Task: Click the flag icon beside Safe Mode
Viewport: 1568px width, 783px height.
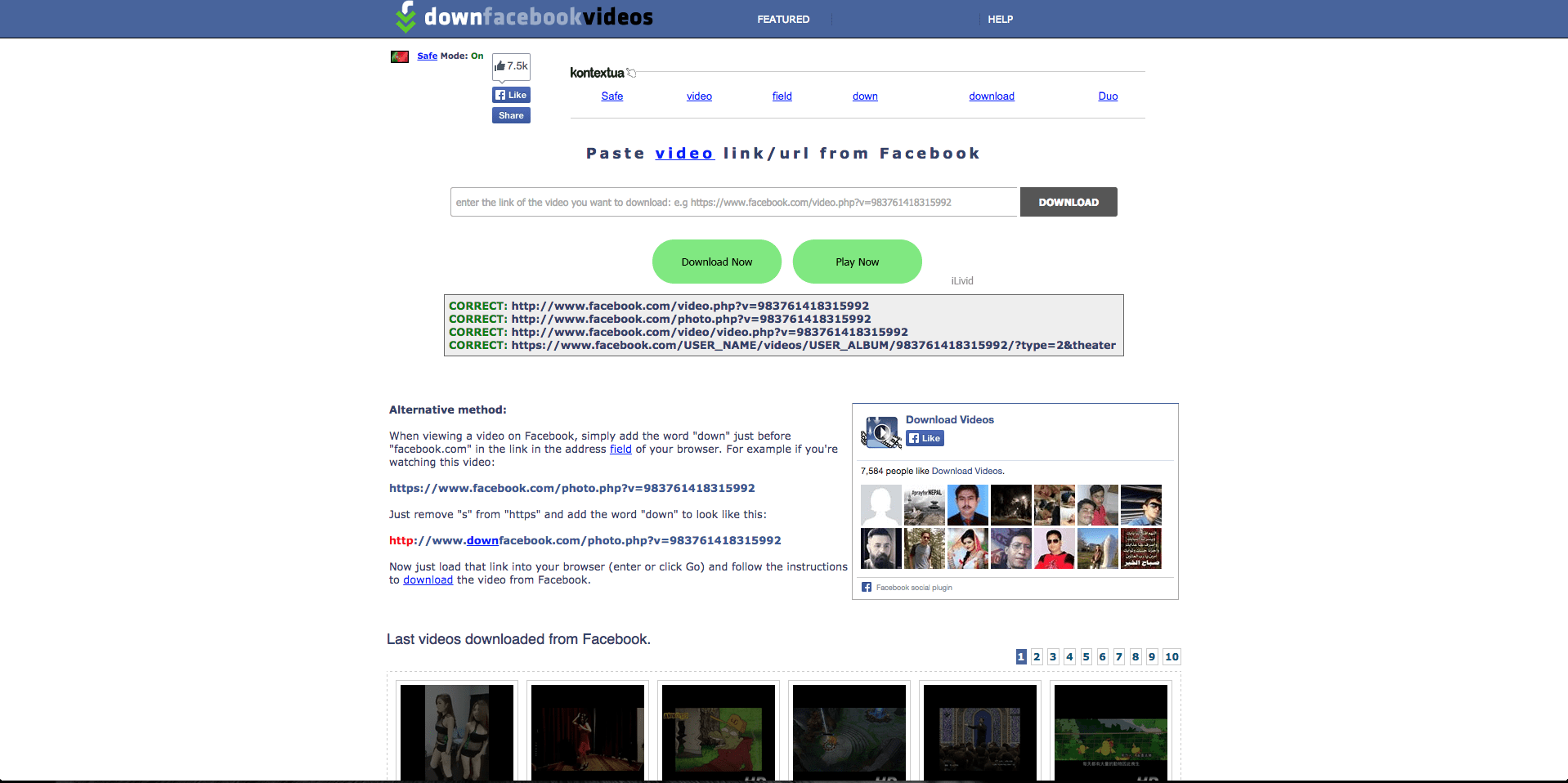Action: point(400,56)
